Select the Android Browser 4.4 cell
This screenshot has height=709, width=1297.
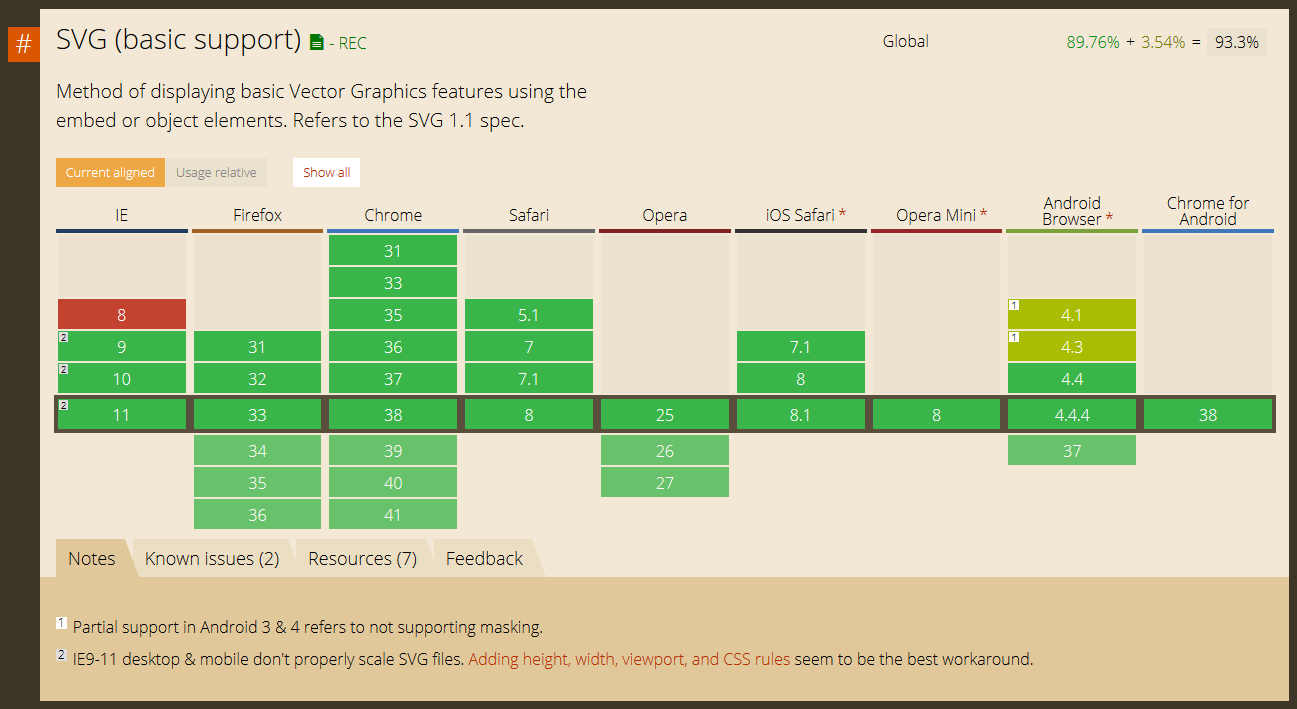coord(1072,378)
